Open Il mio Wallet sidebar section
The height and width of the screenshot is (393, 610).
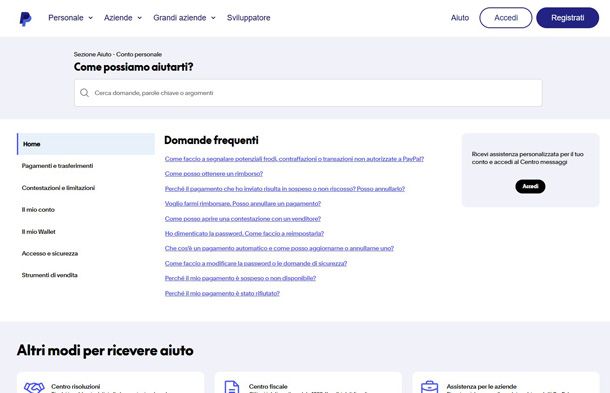(39, 232)
